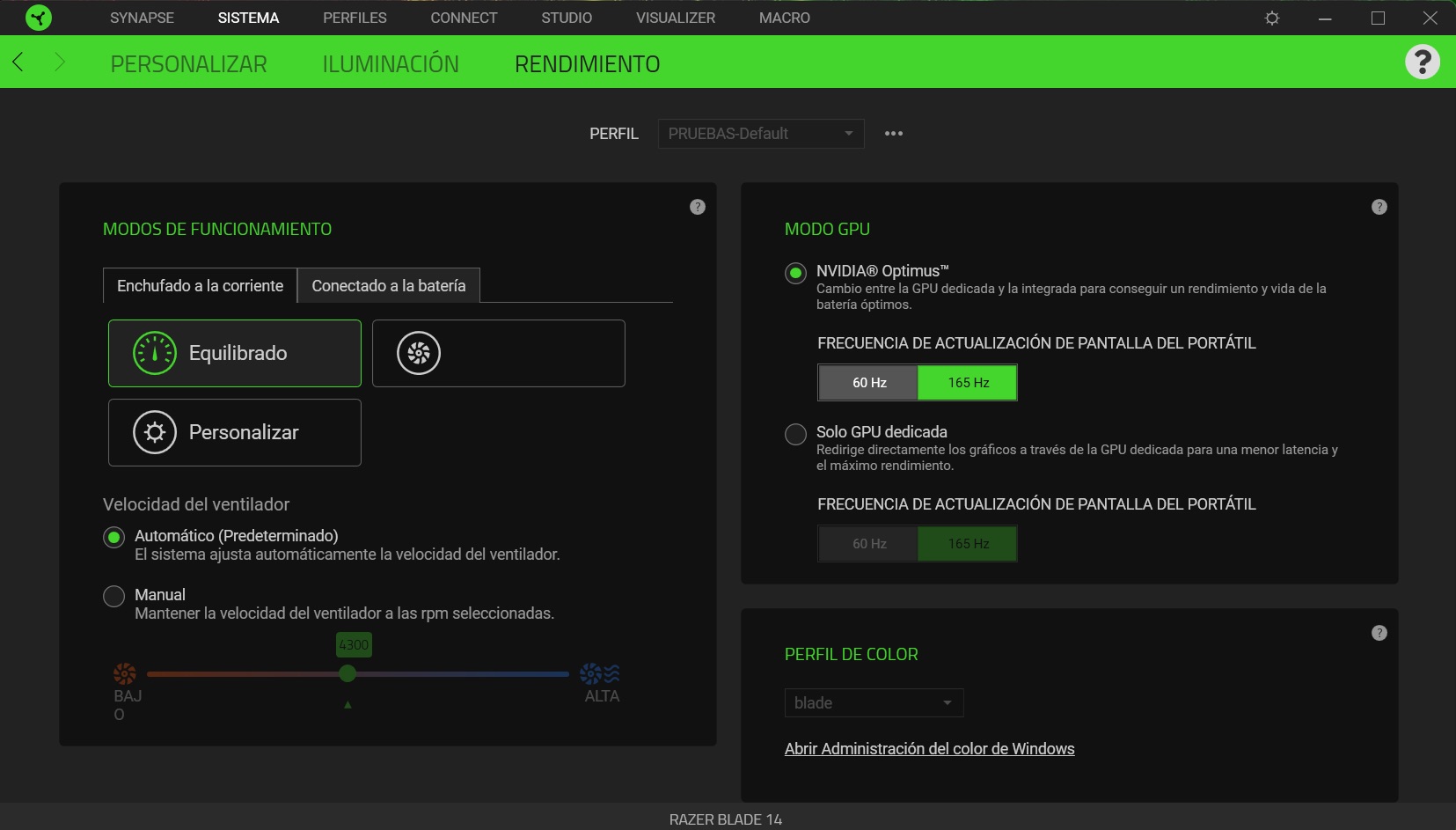Click the low fan speed icon
This screenshot has width=1456, height=830.
(x=125, y=673)
